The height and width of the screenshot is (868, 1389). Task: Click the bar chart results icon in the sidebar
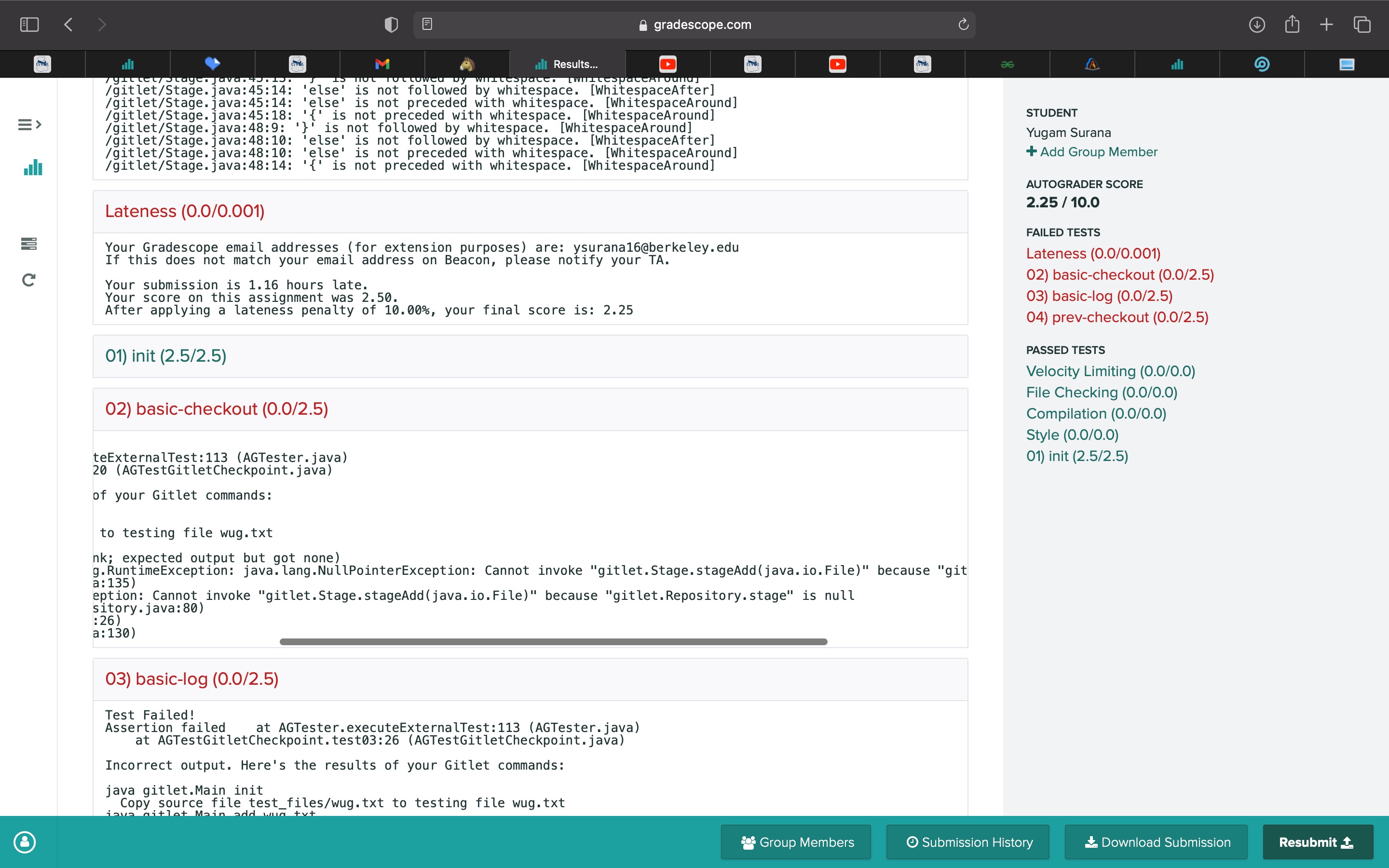[x=33, y=167]
